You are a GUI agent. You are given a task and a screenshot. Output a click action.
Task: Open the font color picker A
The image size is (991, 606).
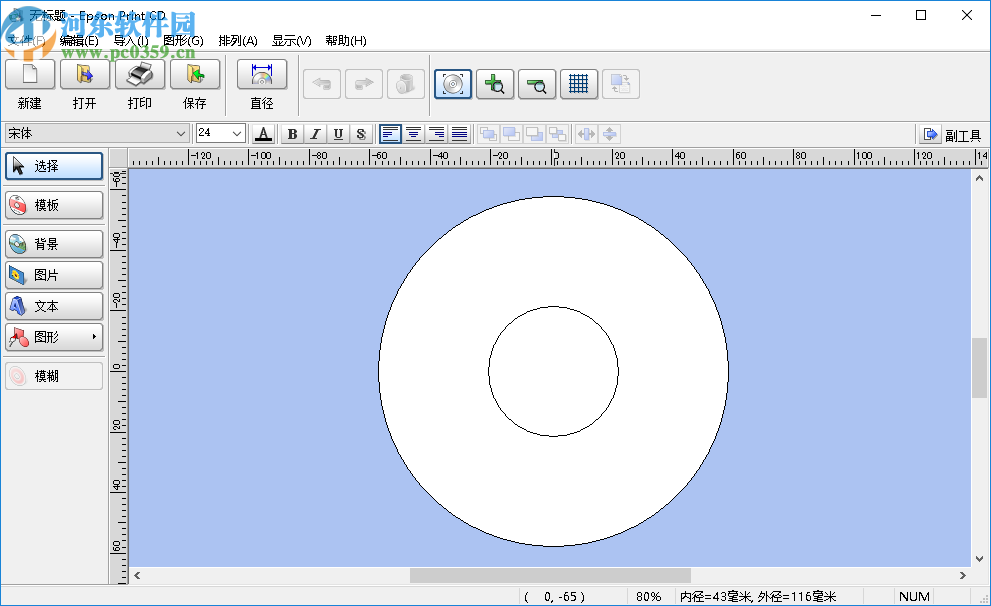point(263,133)
